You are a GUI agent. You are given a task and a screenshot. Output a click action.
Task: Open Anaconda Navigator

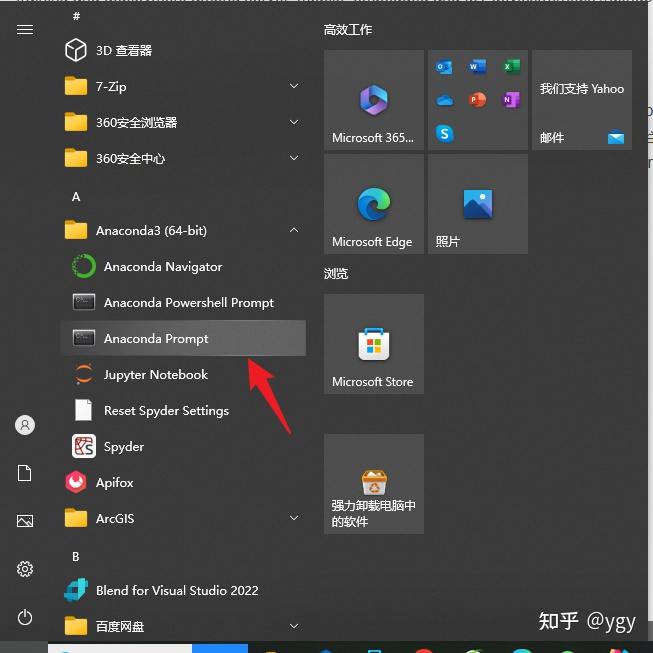pos(183,267)
